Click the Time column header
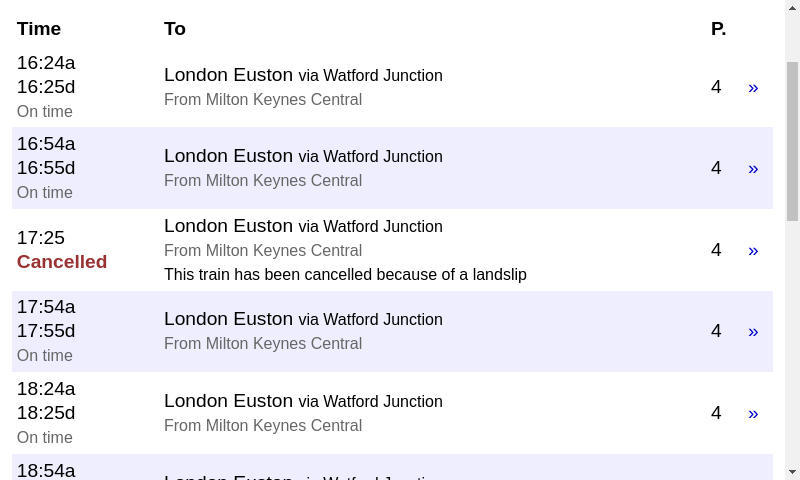Image resolution: width=800 pixels, height=480 pixels. [x=39, y=29]
